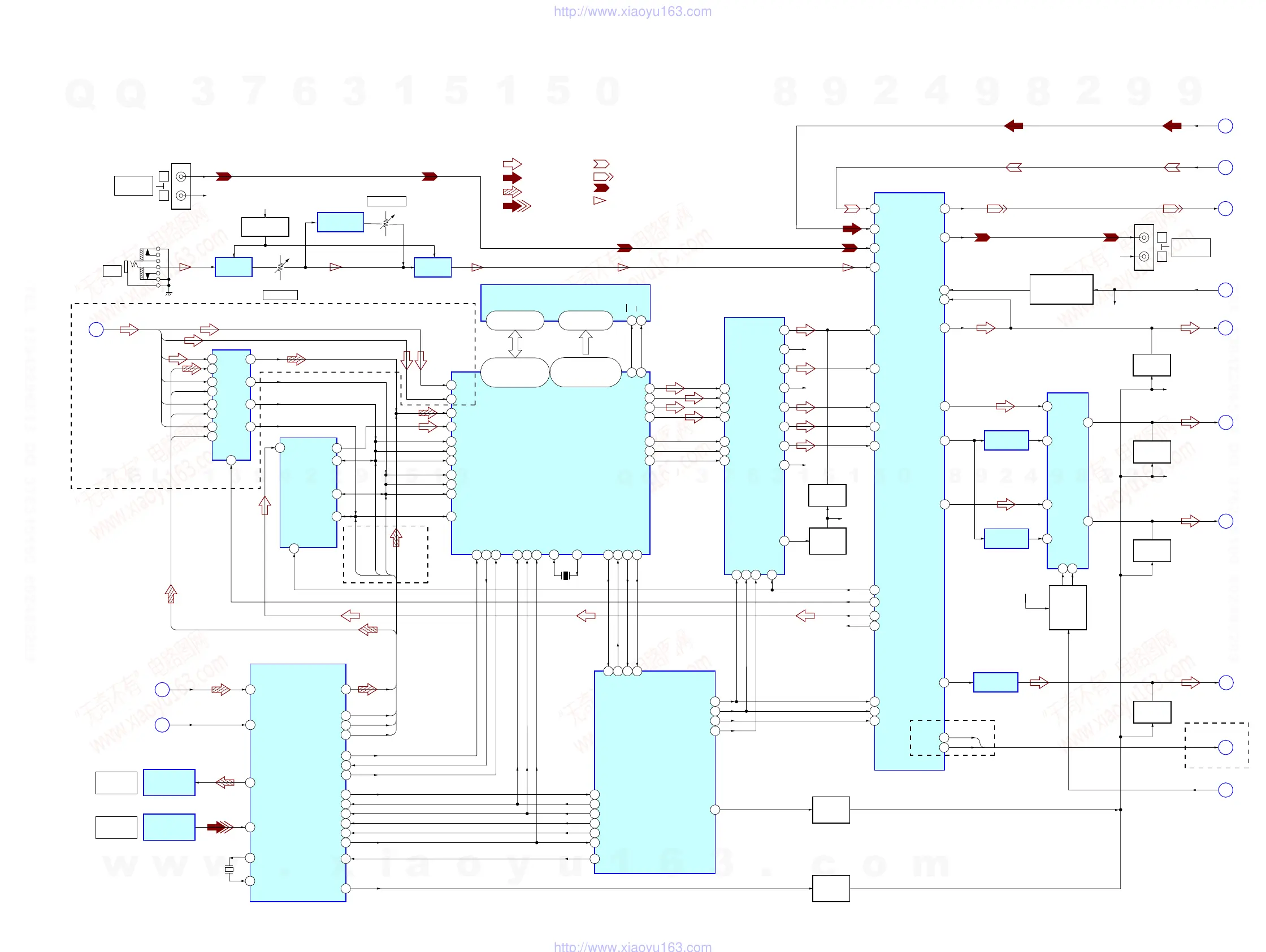The width and height of the screenshot is (1266, 952).
Task: Click the hollow outline arrow legend icon
Action: [511, 165]
